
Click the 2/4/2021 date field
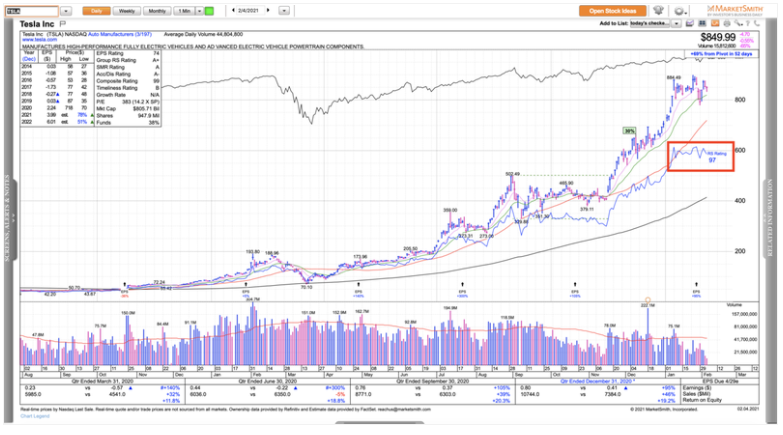click(x=251, y=10)
